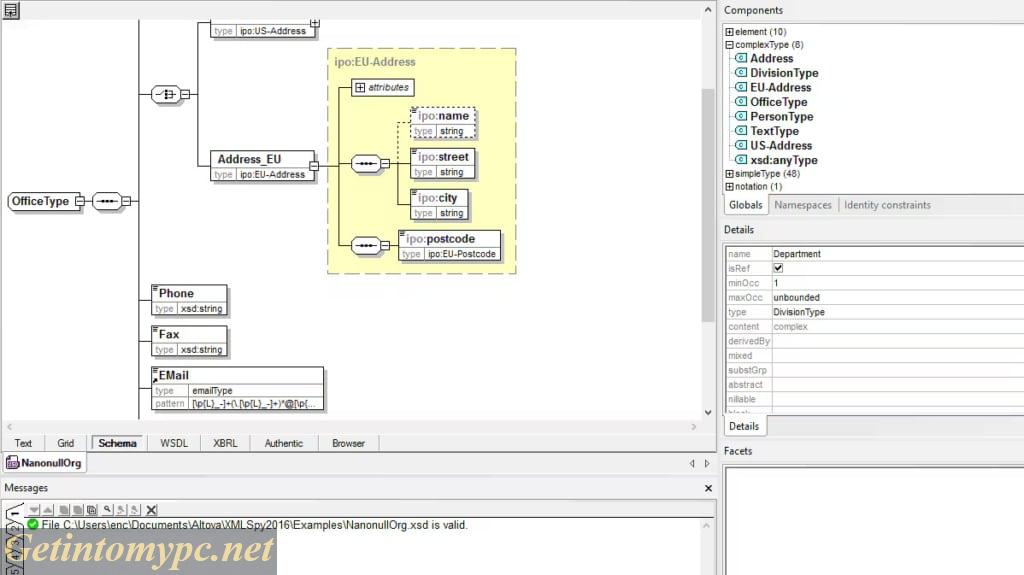The height and width of the screenshot is (575, 1024).
Task: Collapse the complexType (8) tree node
Action: coord(729,45)
